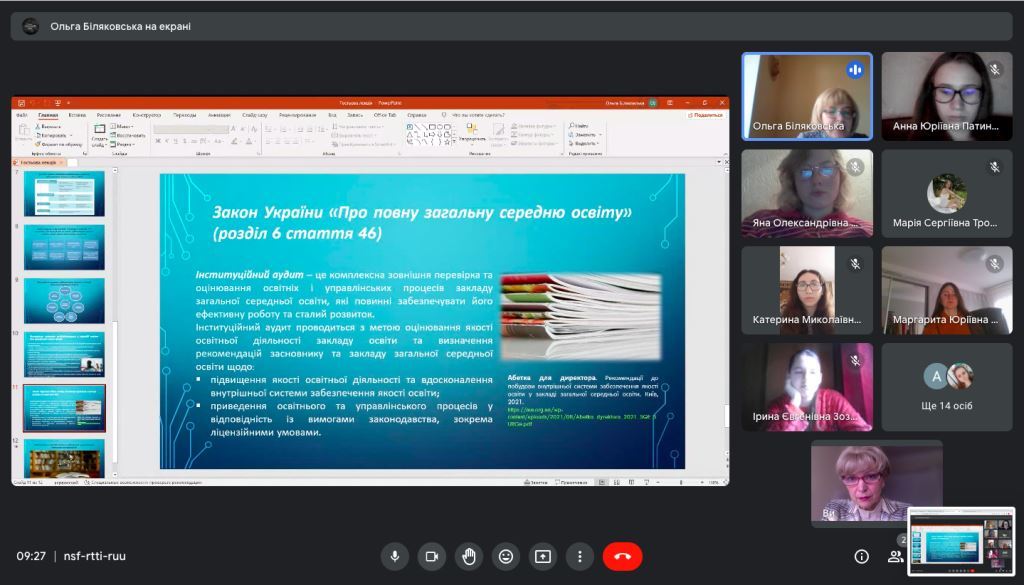Leave the call with the red button

(x=622, y=556)
